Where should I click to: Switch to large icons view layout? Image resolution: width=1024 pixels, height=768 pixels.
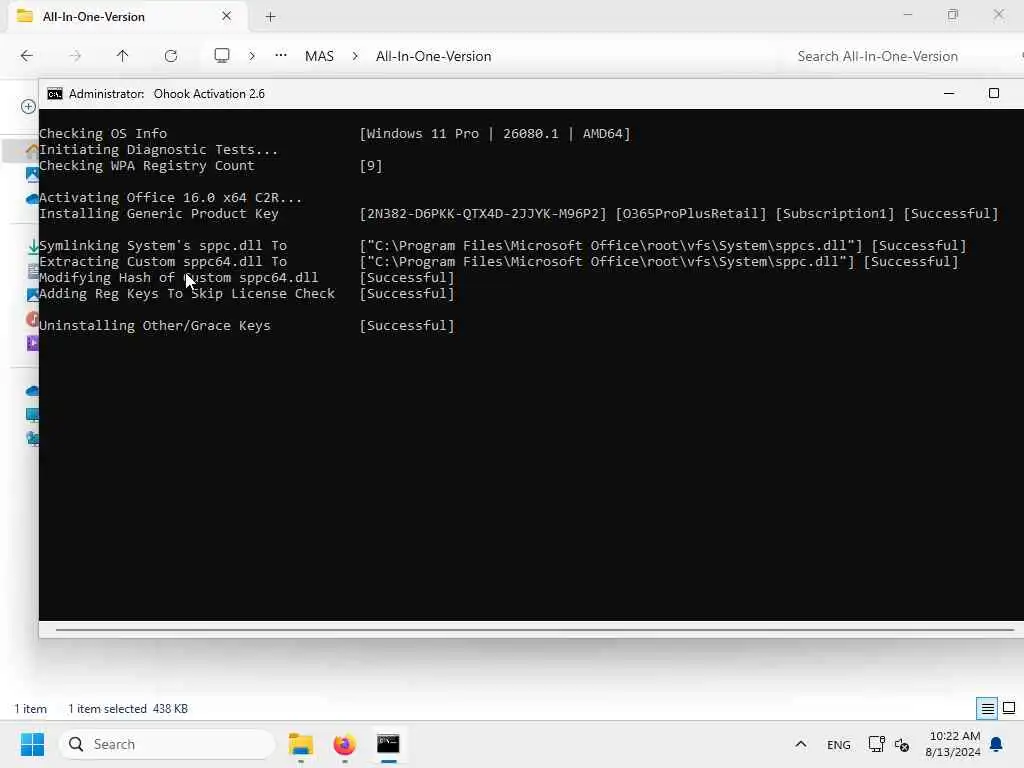[1009, 708]
